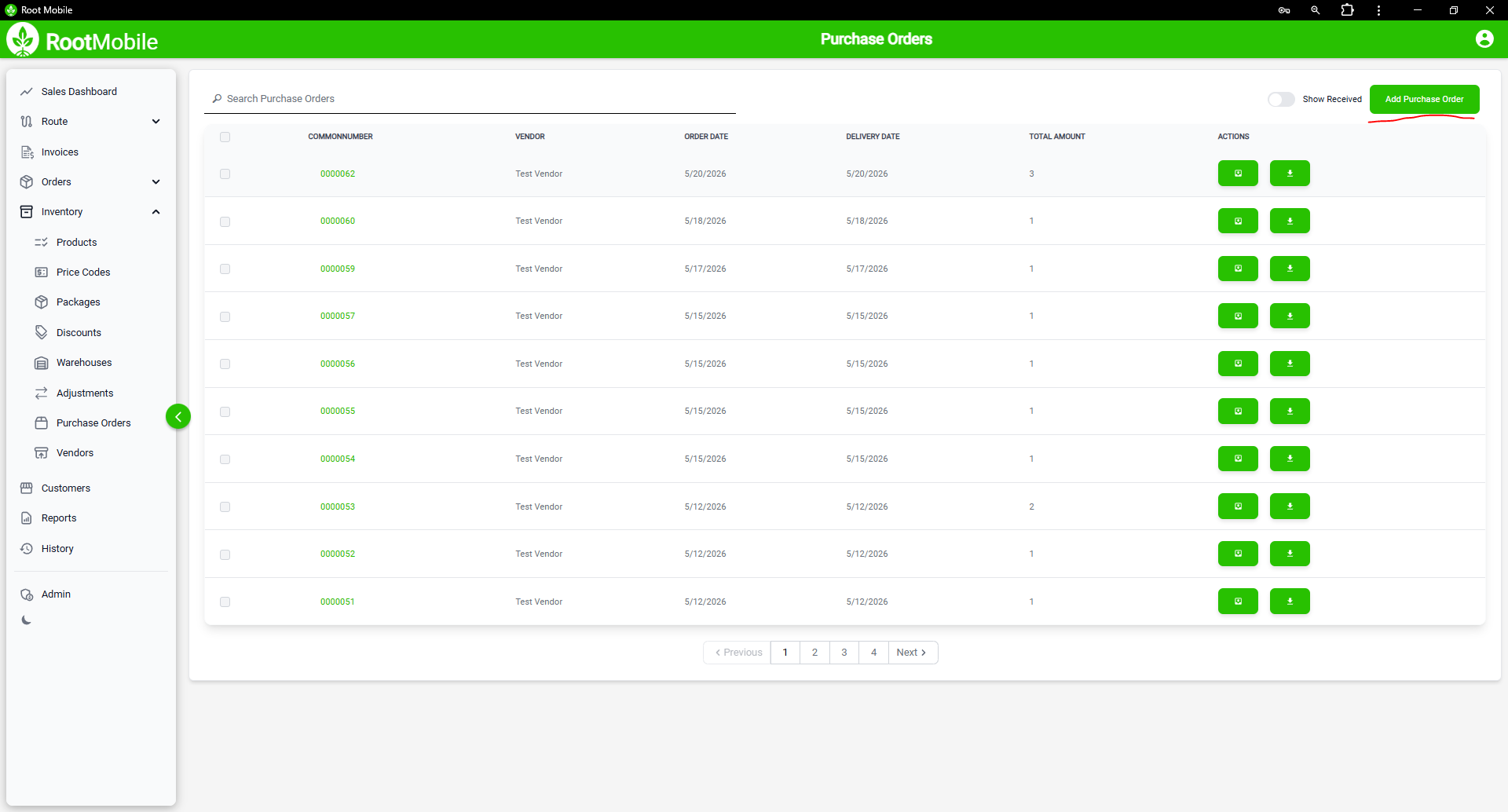Expand the Orders menu chevron
Screen dimensions: 1508x812
(x=156, y=182)
